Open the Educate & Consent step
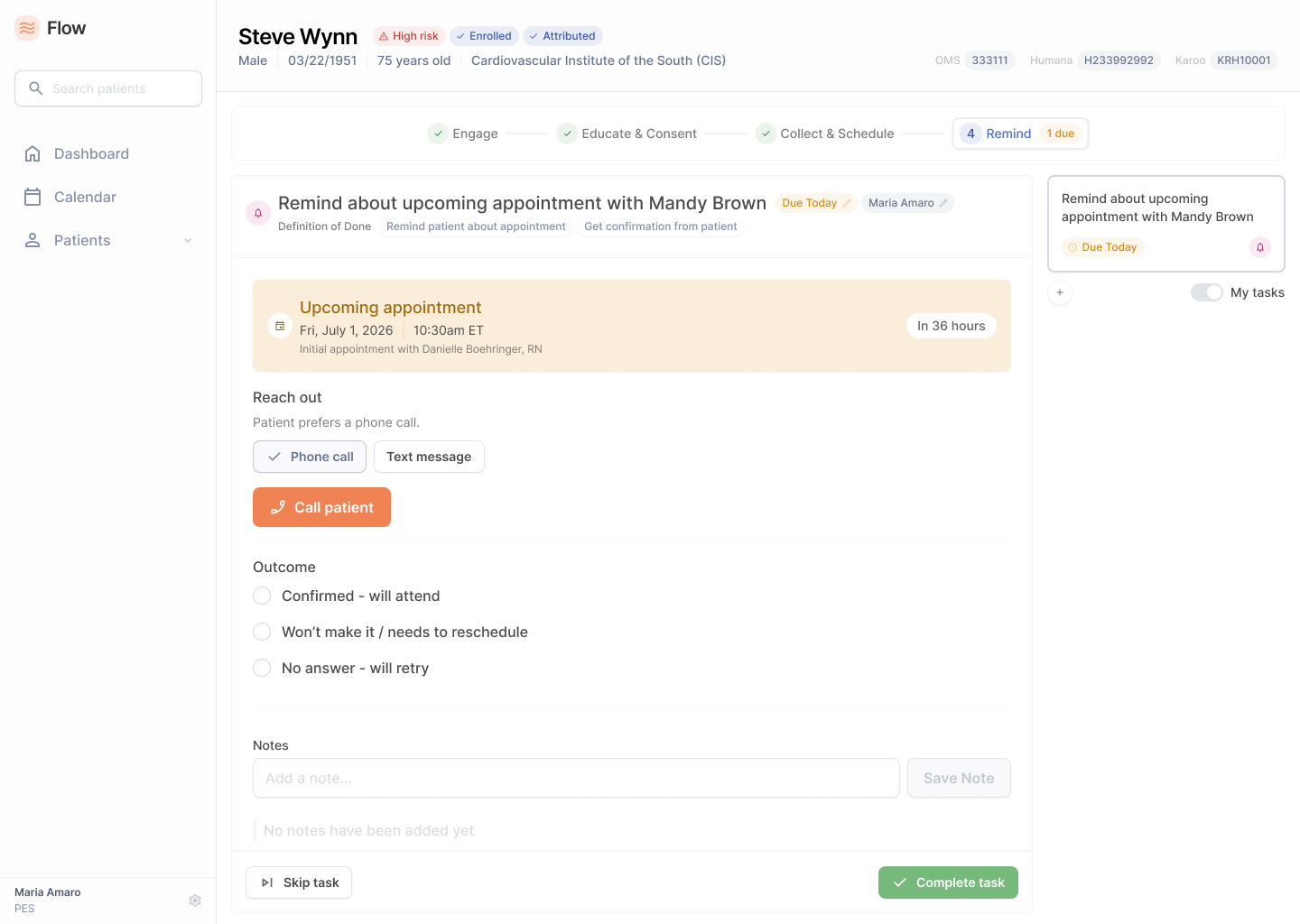 click(627, 134)
